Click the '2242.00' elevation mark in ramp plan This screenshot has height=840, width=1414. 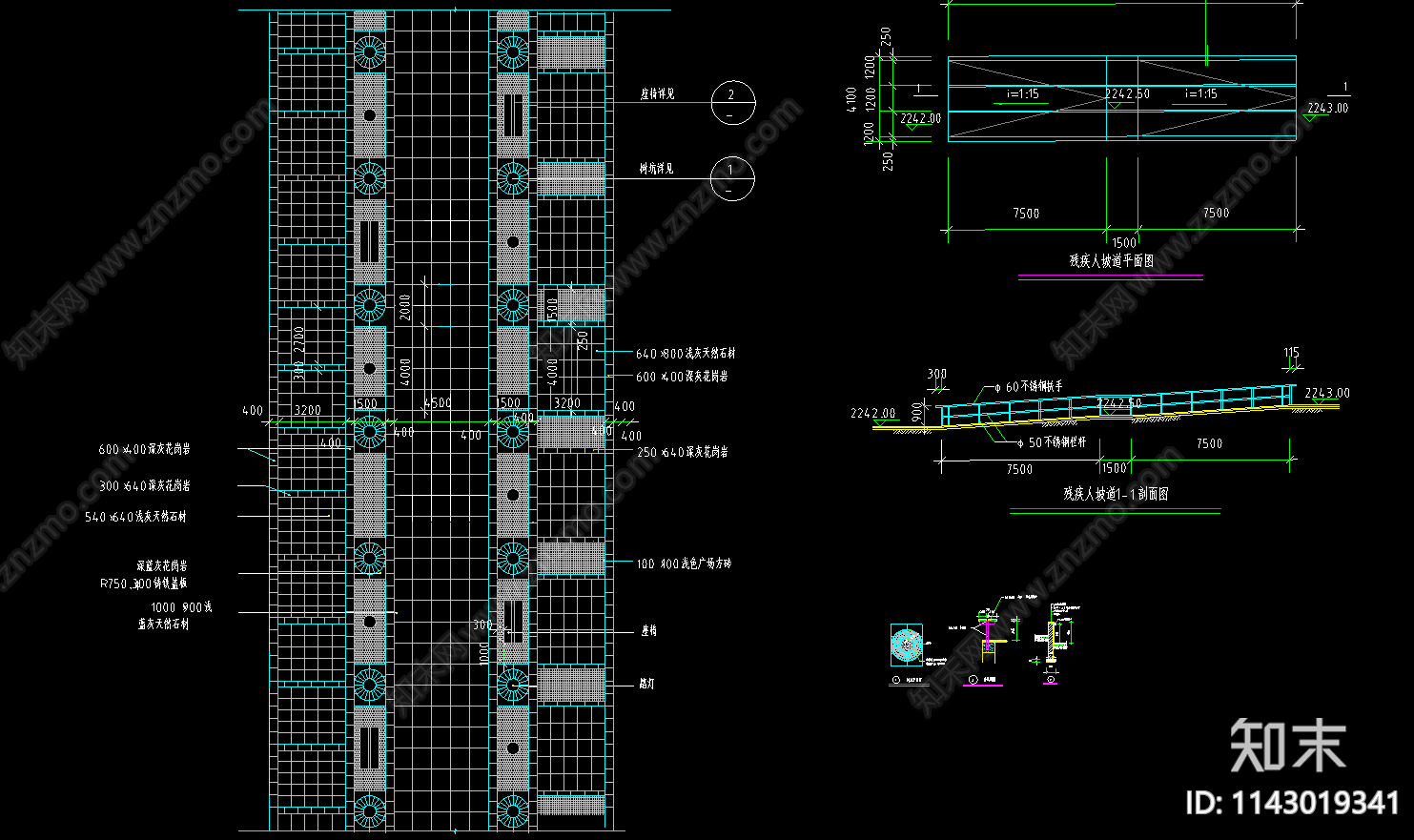pos(921,119)
